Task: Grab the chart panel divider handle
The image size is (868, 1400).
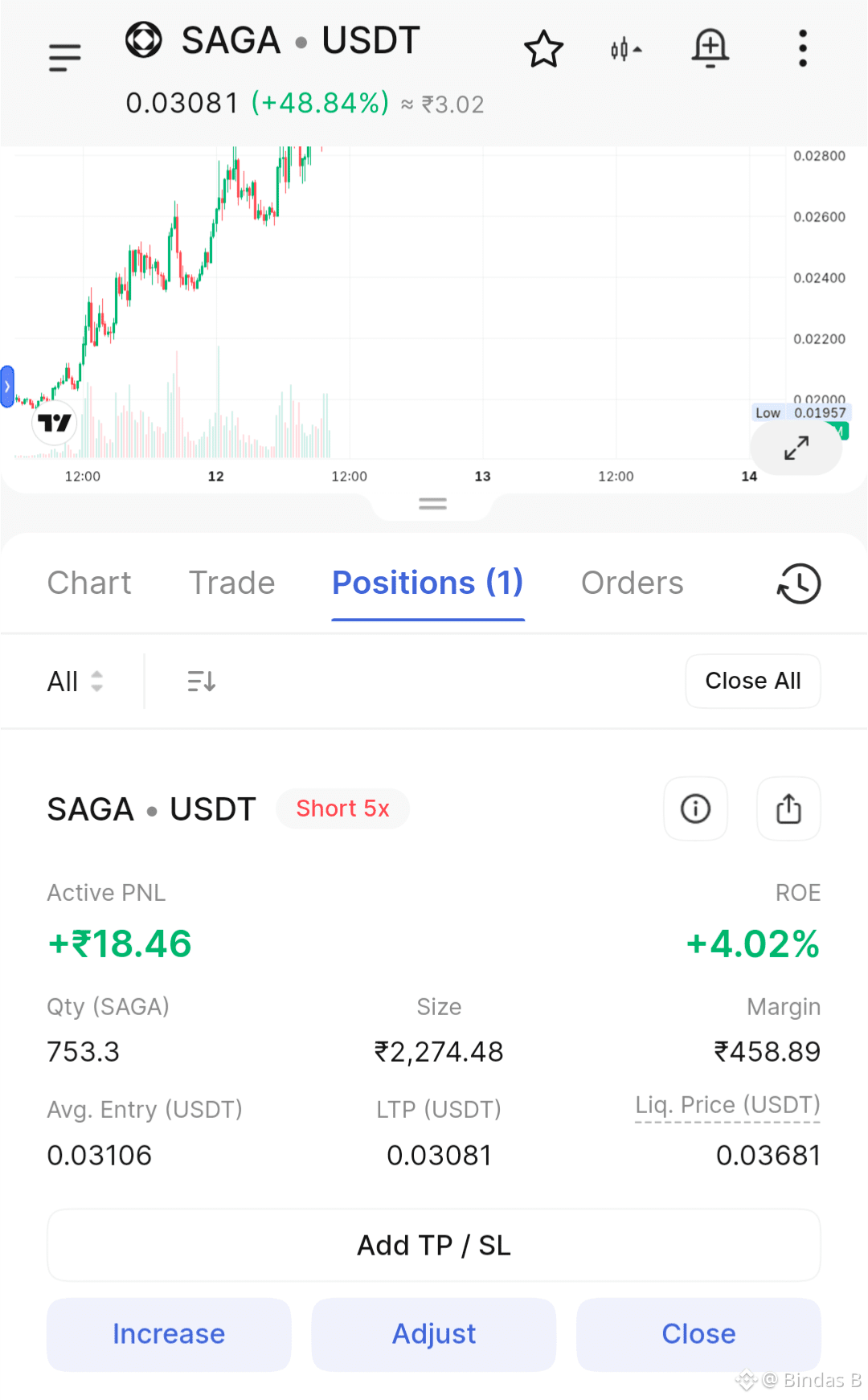Action: tap(433, 504)
